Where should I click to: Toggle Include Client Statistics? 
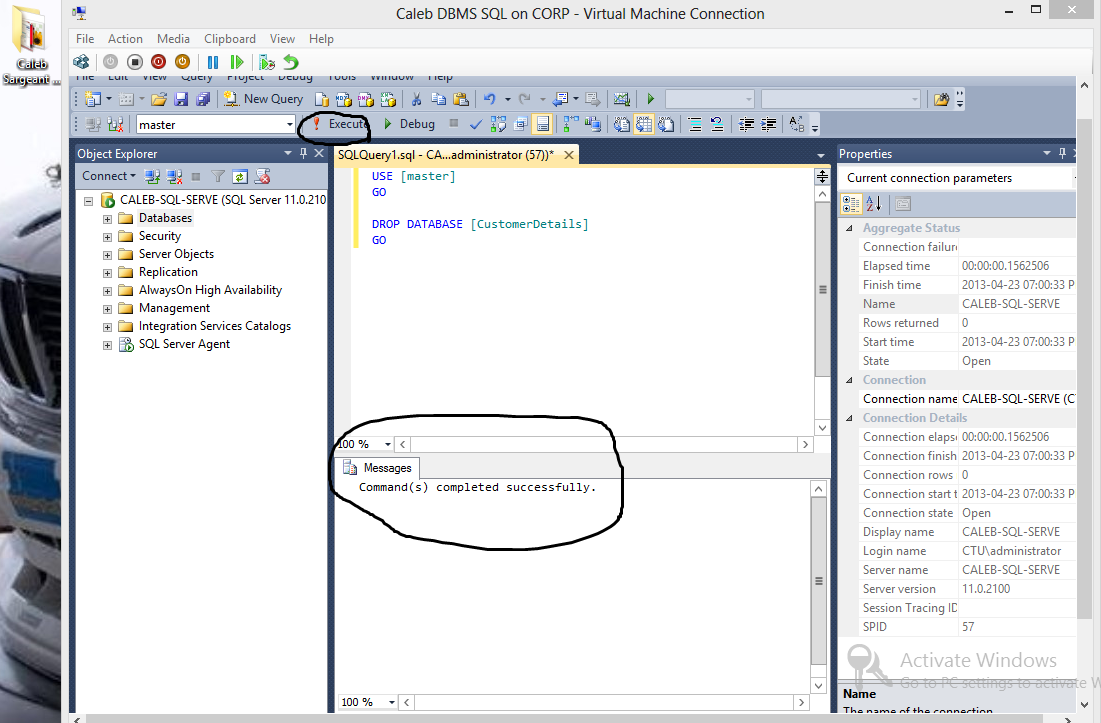tap(593, 124)
